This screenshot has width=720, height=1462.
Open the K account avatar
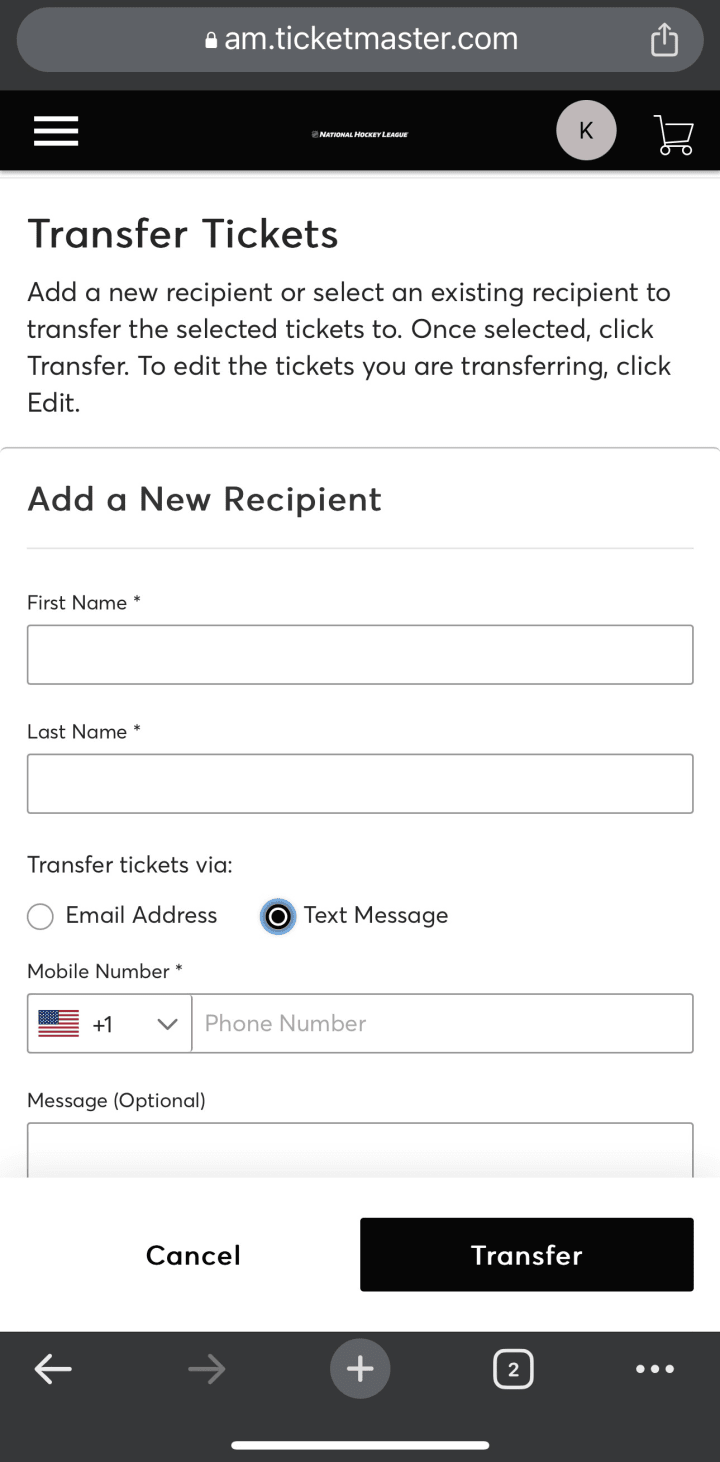pyautogui.click(x=586, y=131)
